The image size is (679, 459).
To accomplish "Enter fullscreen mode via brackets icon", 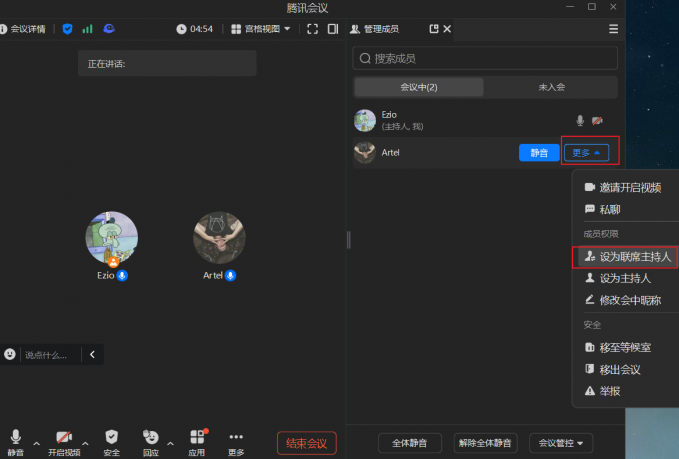I will coord(313,29).
